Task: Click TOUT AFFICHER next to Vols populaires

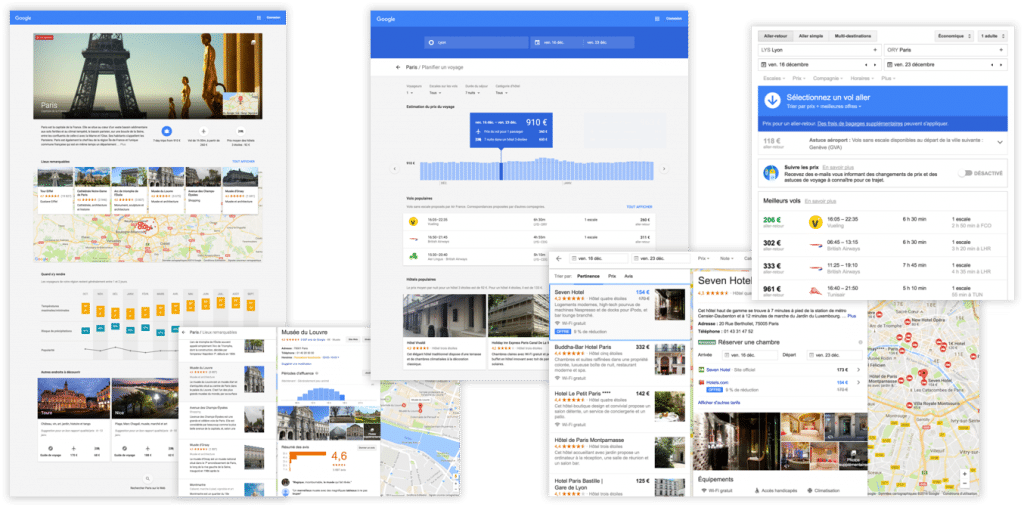Action: [x=639, y=207]
